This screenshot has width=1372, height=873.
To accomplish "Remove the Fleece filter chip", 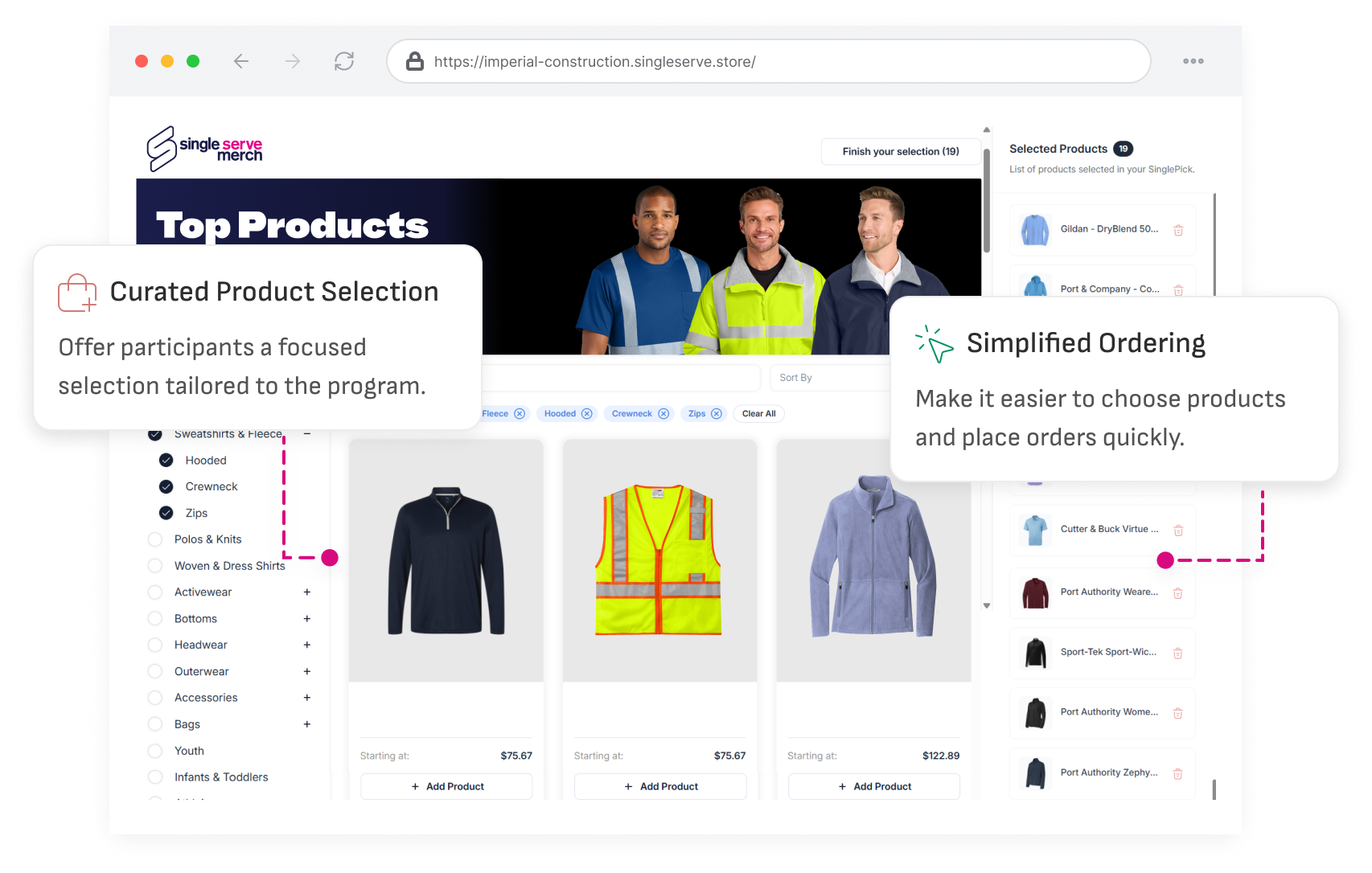I will click(x=520, y=414).
